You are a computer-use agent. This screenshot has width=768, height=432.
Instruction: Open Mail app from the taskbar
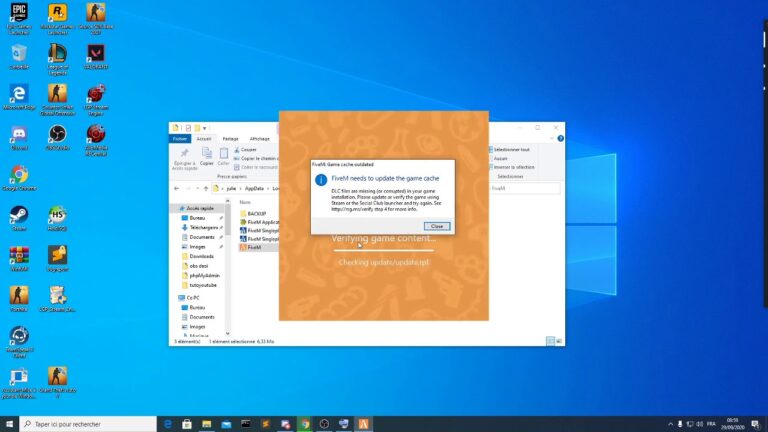point(226,424)
